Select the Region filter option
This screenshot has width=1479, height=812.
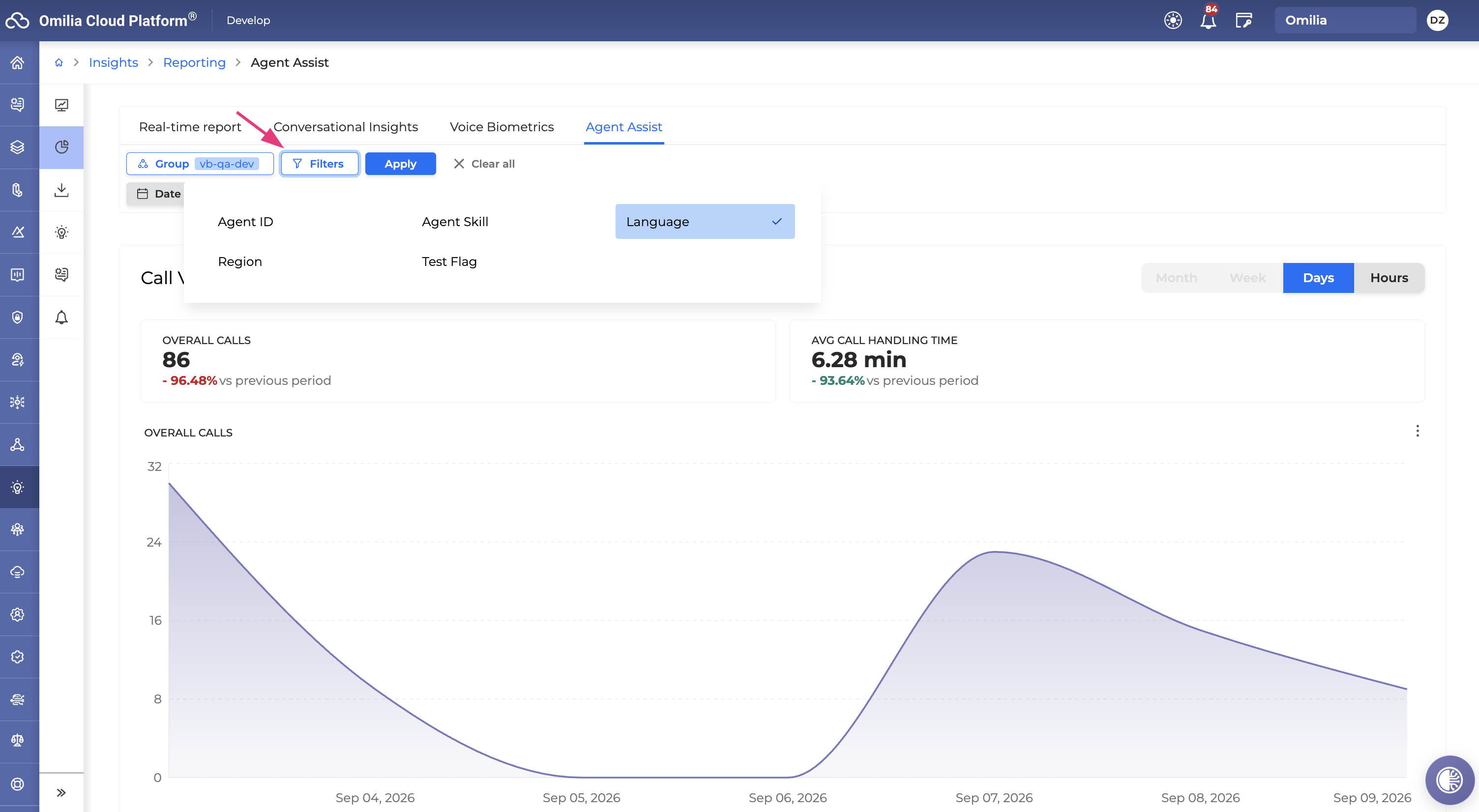click(239, 261)
